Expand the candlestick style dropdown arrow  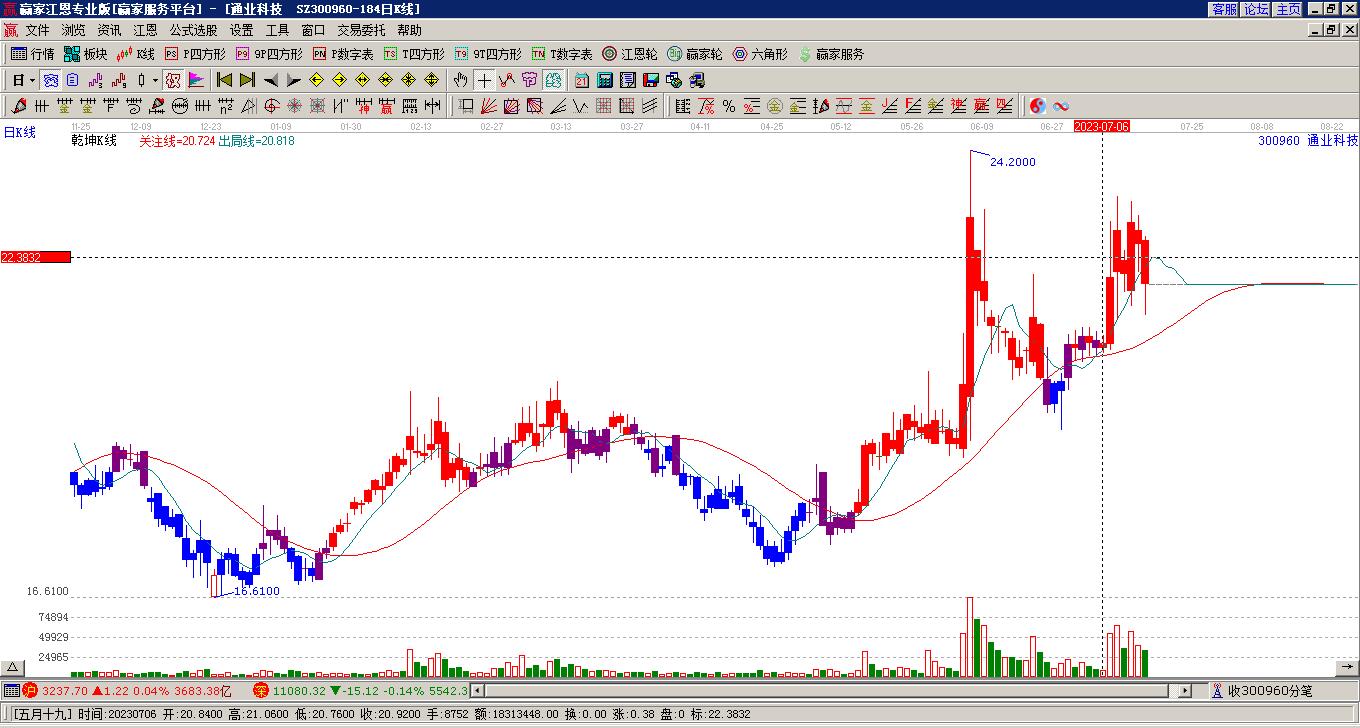(155, 80)
